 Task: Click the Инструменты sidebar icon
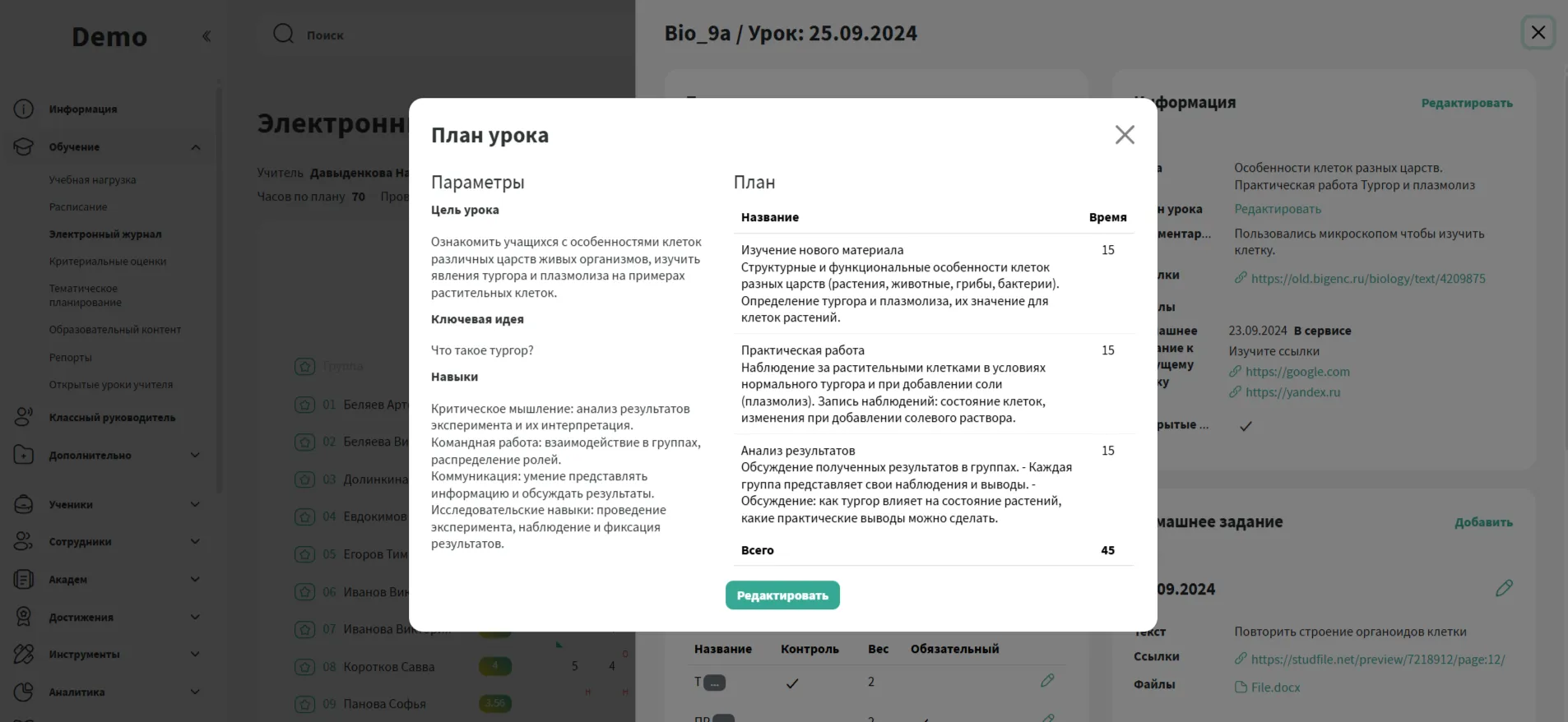click(x=24, y=655)
